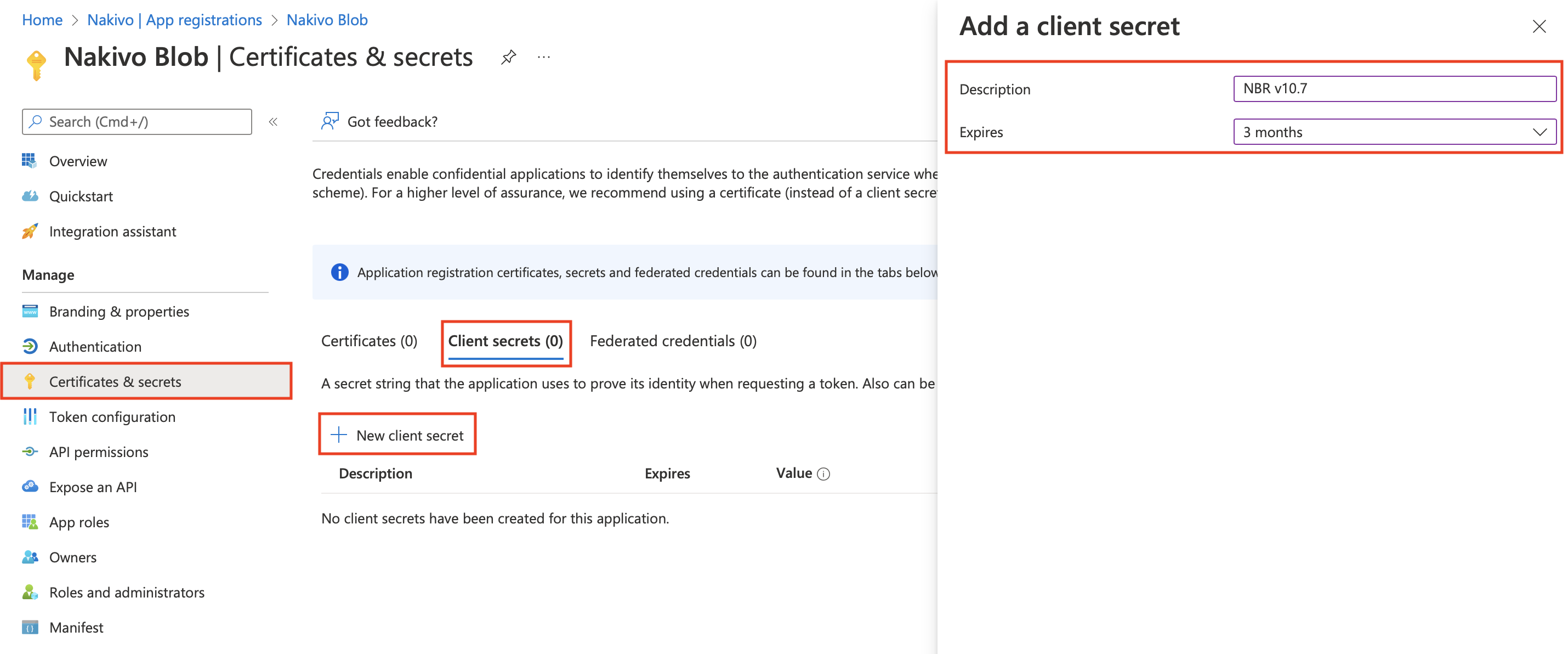Image resolution: width=1568 pixels, height=654 pixels.
Task: Switch to the Certificates (0) tab
Action: 369,341
